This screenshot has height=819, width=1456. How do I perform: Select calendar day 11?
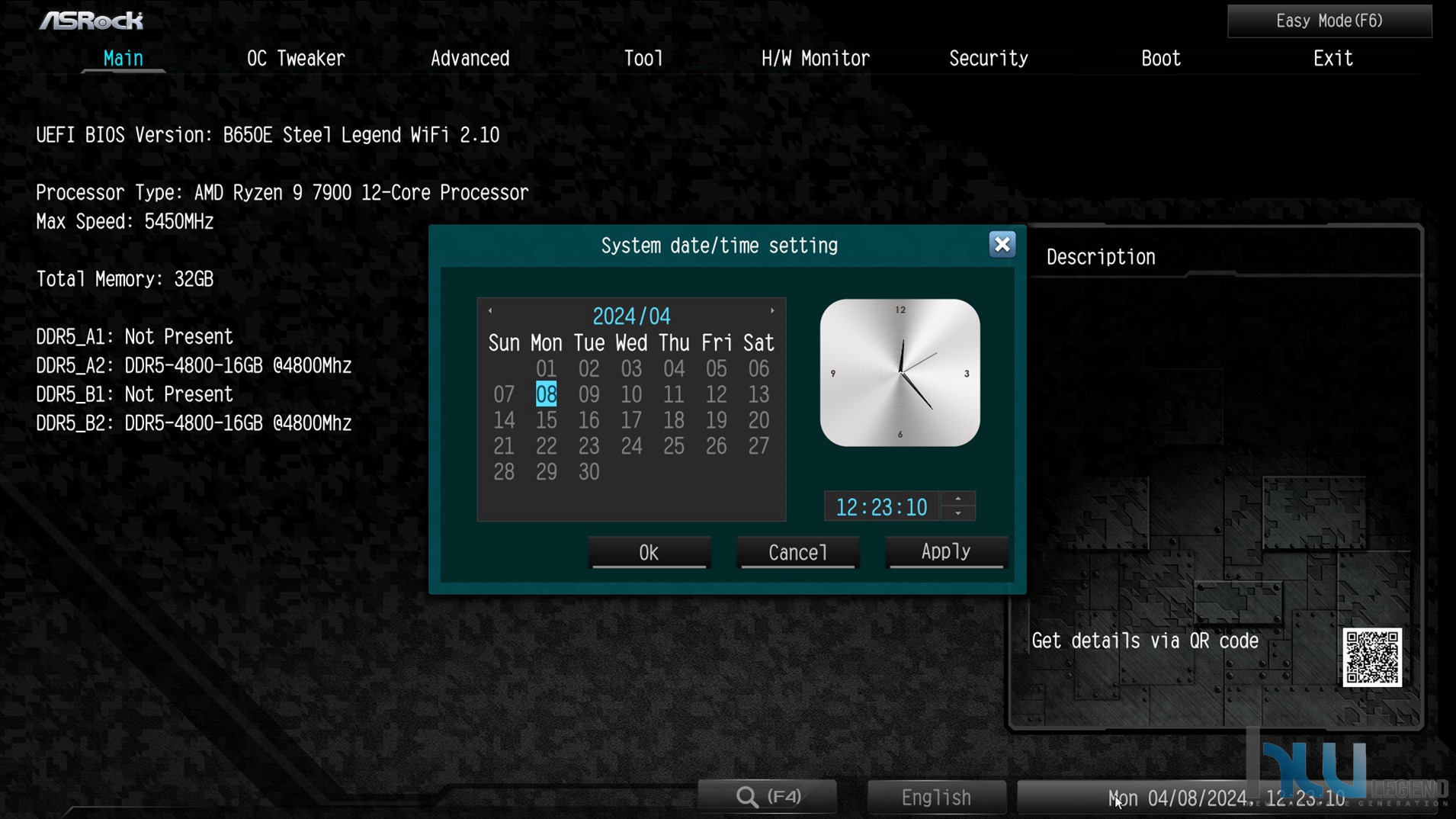[x=674, y=395]
